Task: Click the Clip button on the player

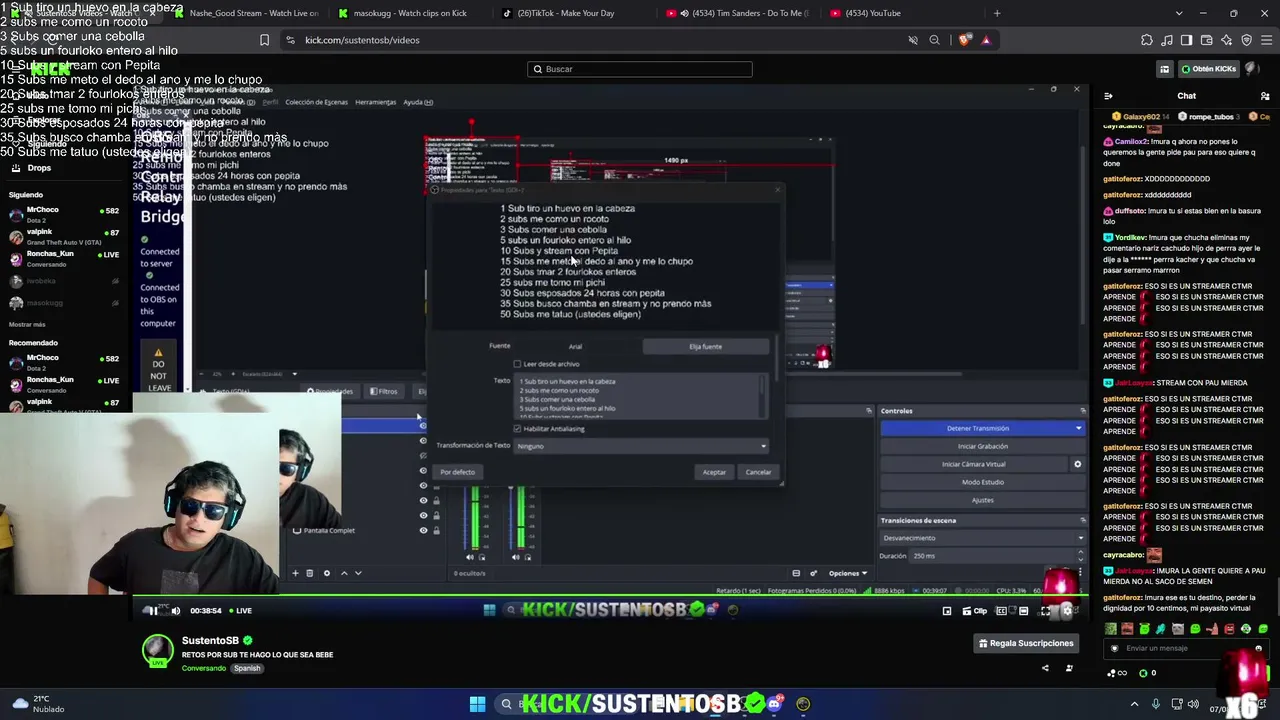Action: [974, 611]
